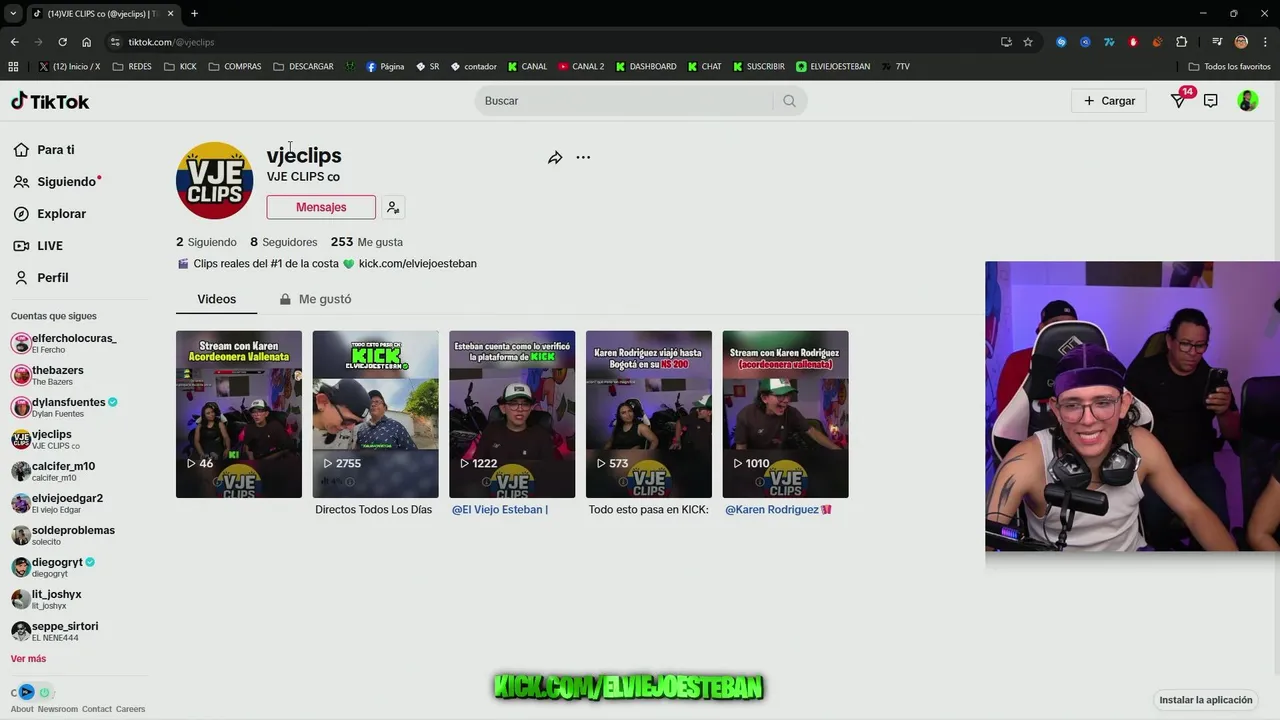
Task: Open the video thumbnail with 1222 views
Action: 512,414
